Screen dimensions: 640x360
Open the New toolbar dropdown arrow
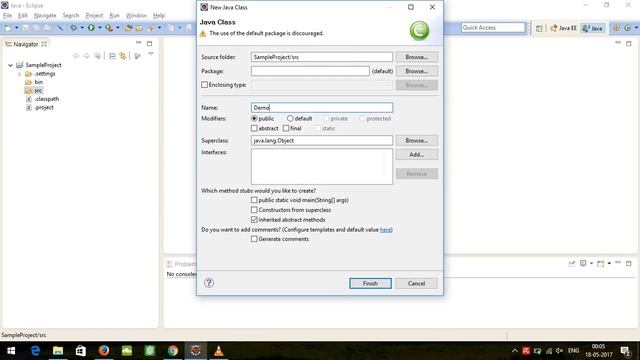tap(17, 28)
